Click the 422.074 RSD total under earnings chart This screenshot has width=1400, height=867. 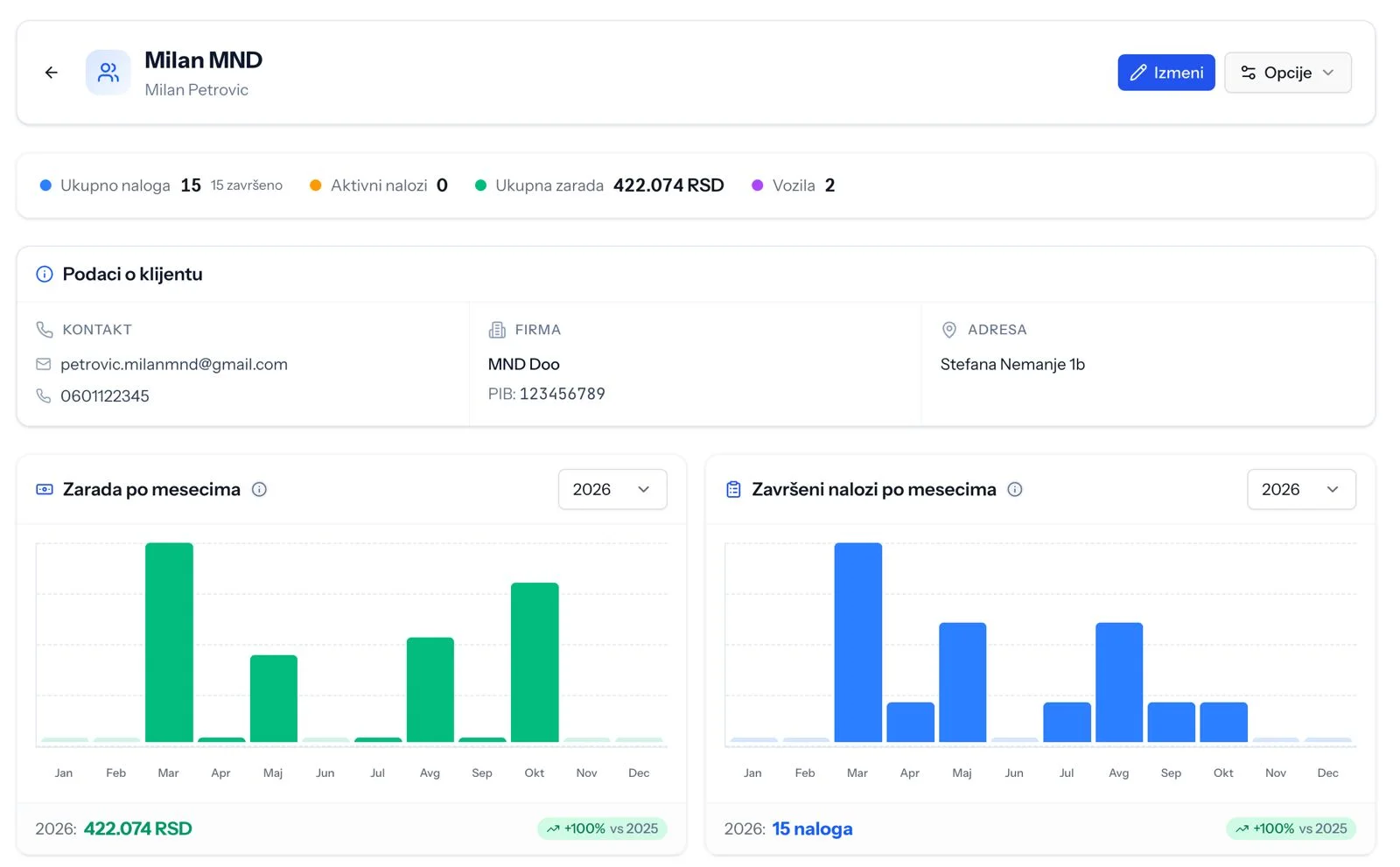point(137,829)
